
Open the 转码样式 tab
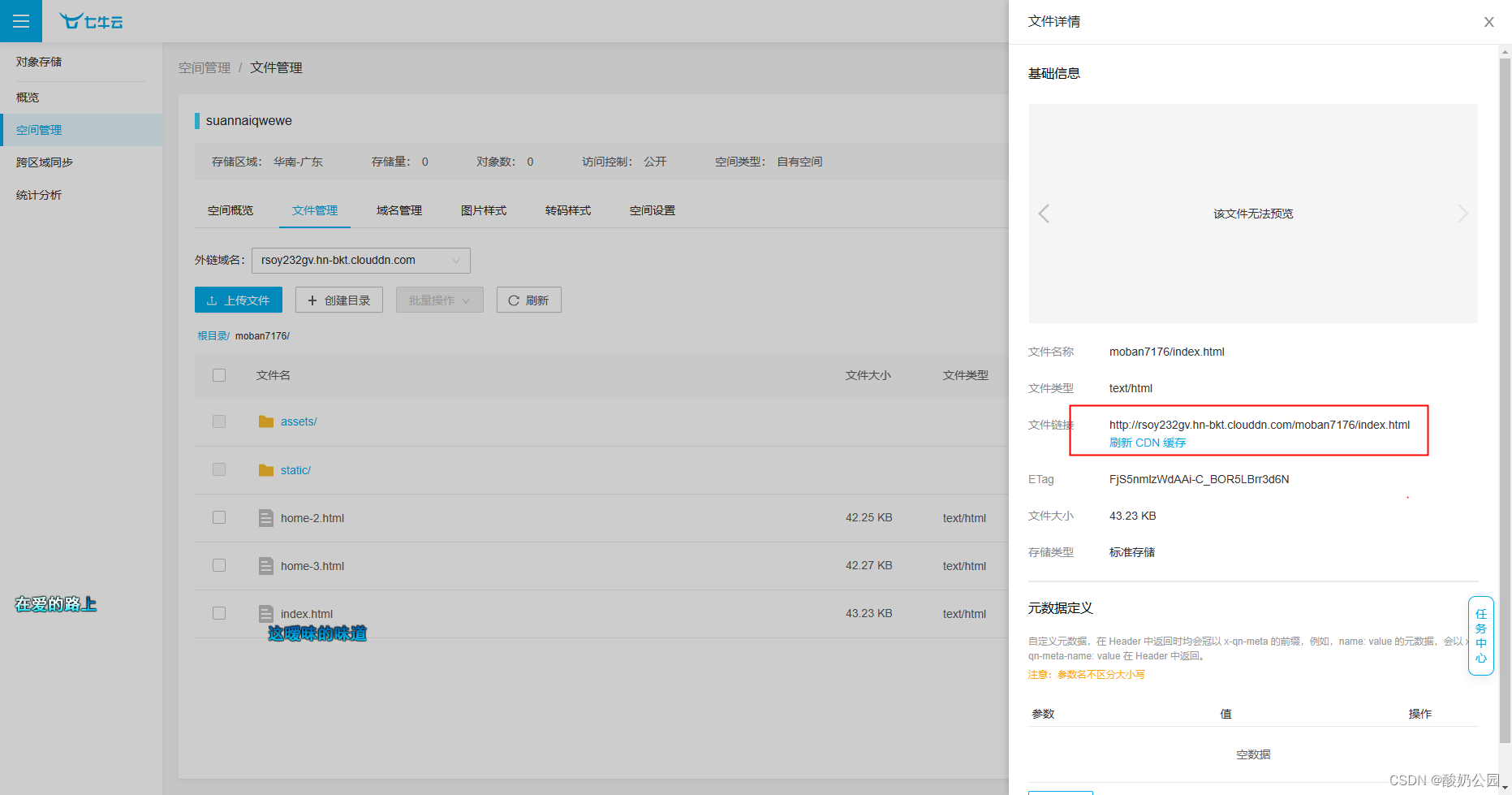pos(568,210)
